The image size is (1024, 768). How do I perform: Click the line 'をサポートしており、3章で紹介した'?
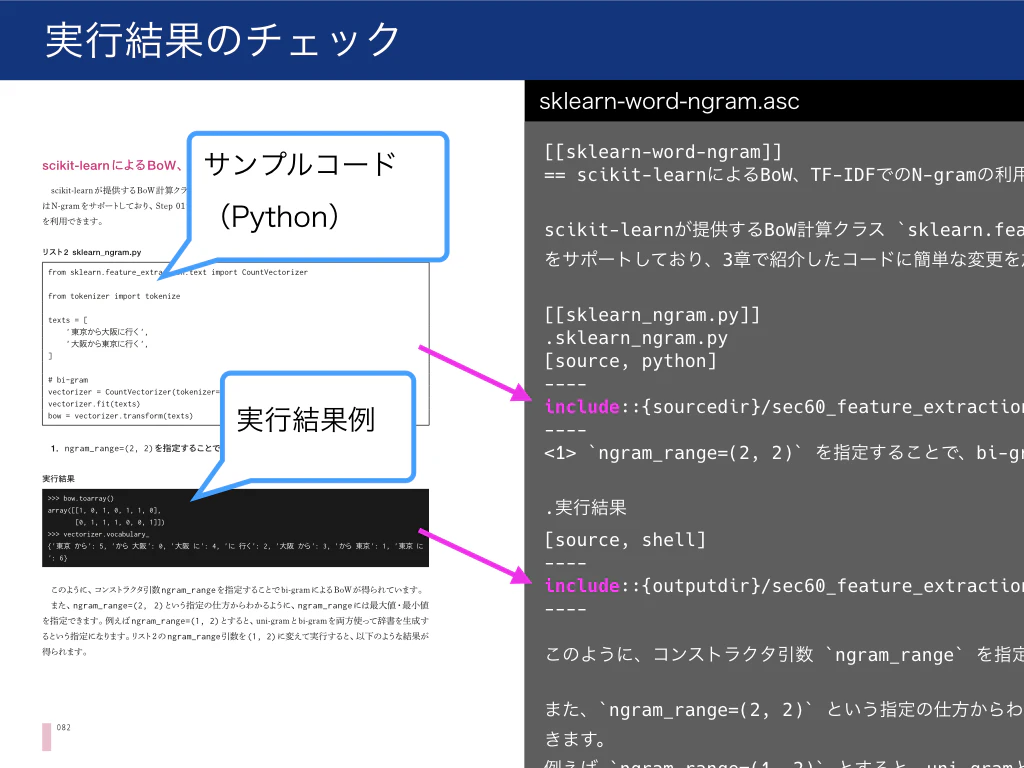point(784,259)
